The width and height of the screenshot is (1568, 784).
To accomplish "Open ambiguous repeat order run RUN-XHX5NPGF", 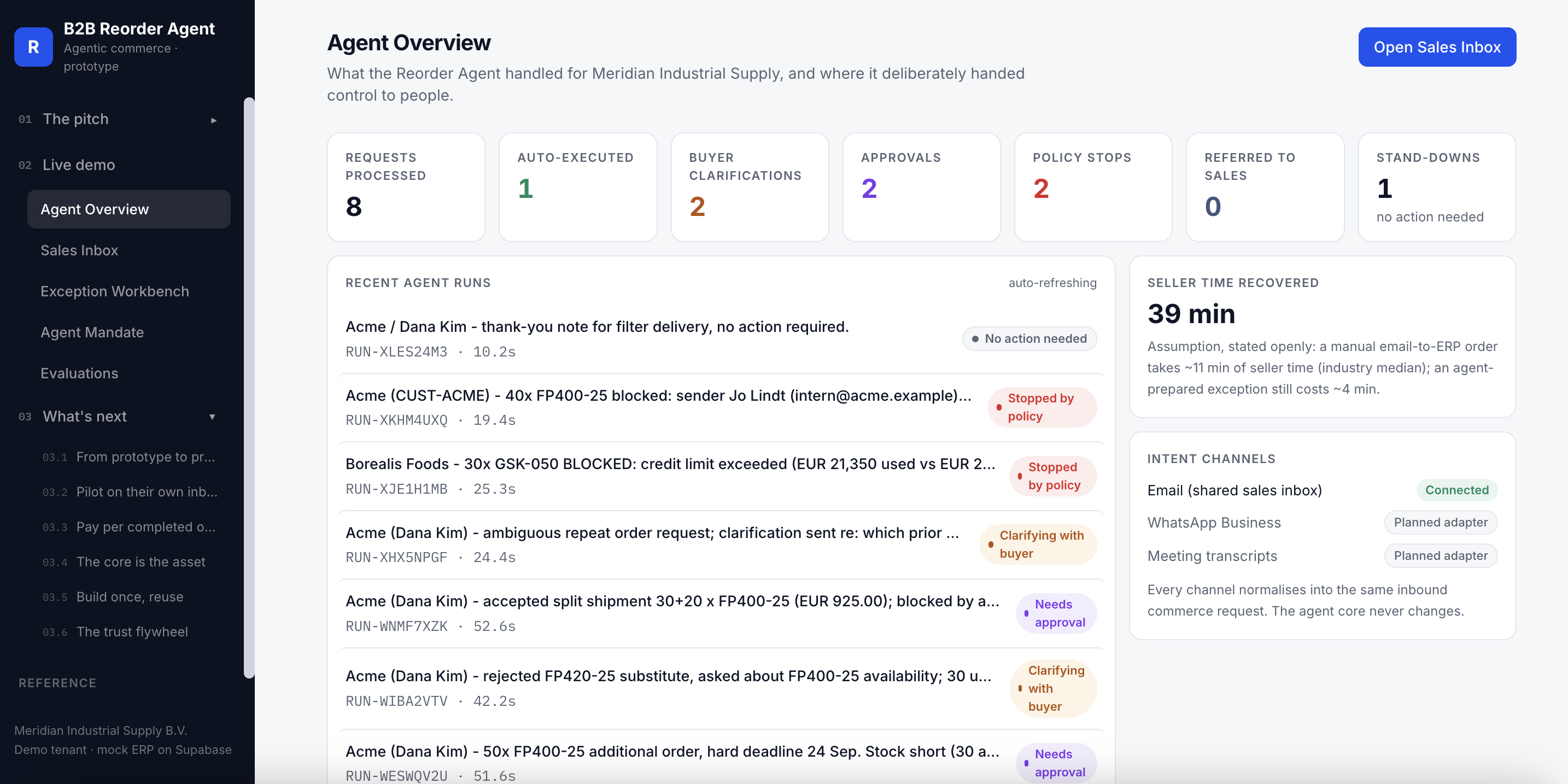I will coord(721,544).
